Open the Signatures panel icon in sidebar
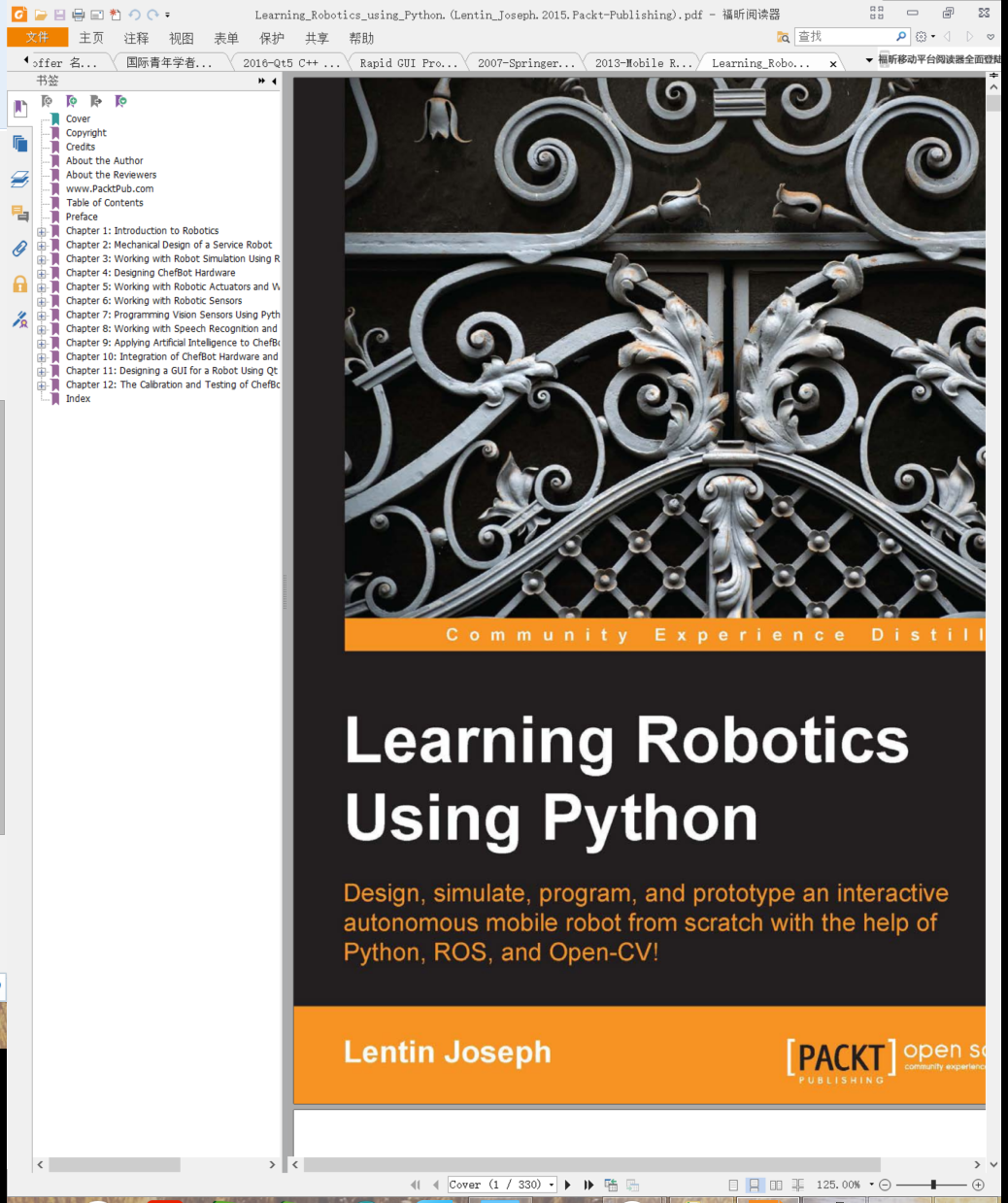1008x1203 pixels. (x=19, y=318)
